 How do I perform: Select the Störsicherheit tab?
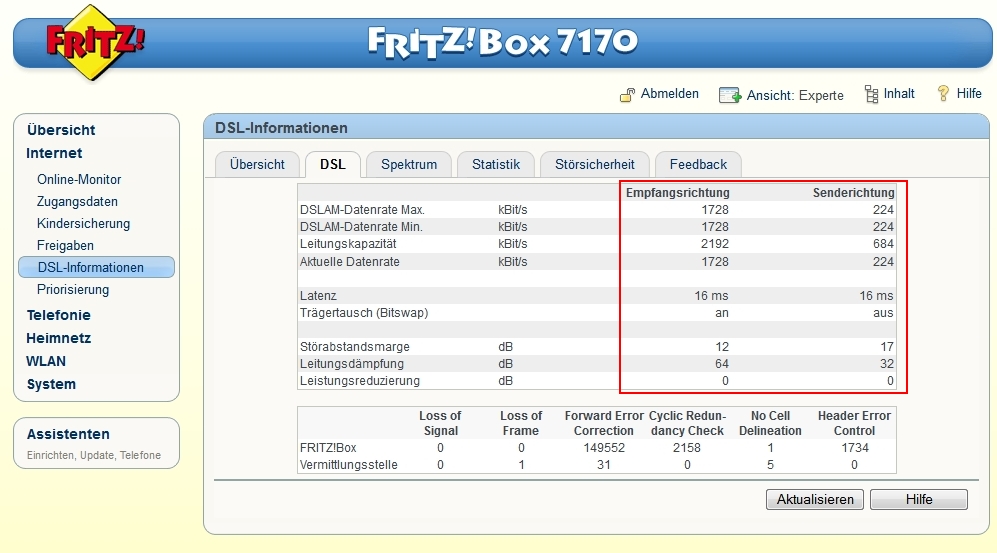pos(595,165)
